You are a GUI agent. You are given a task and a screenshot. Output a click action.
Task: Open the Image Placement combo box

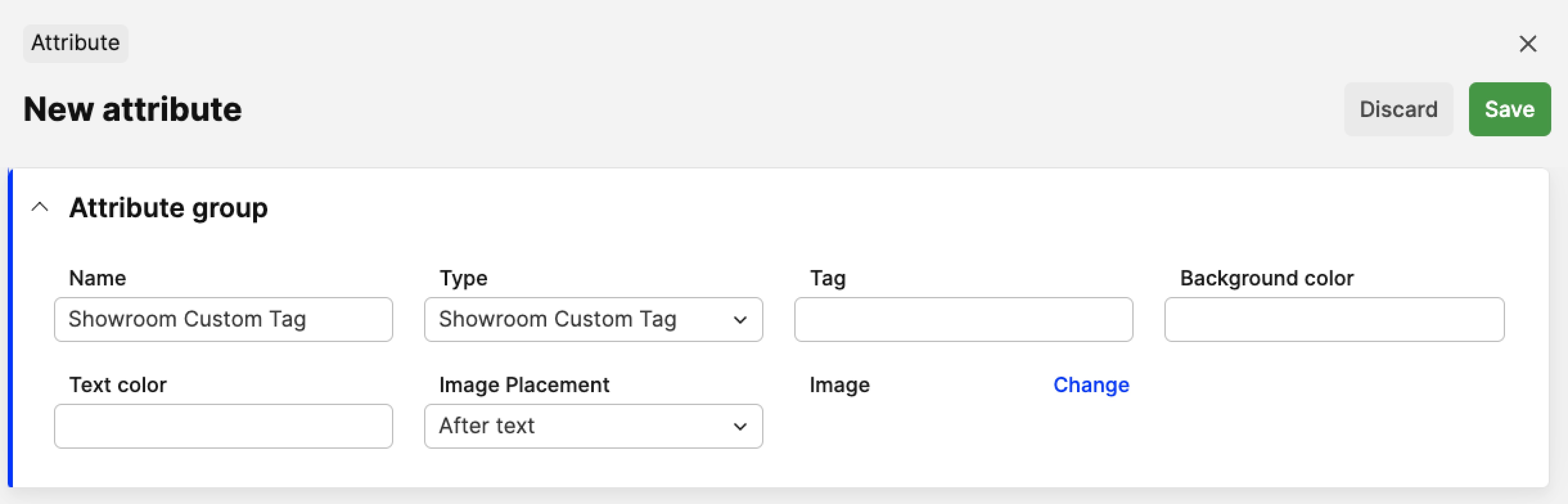point(593,426)
